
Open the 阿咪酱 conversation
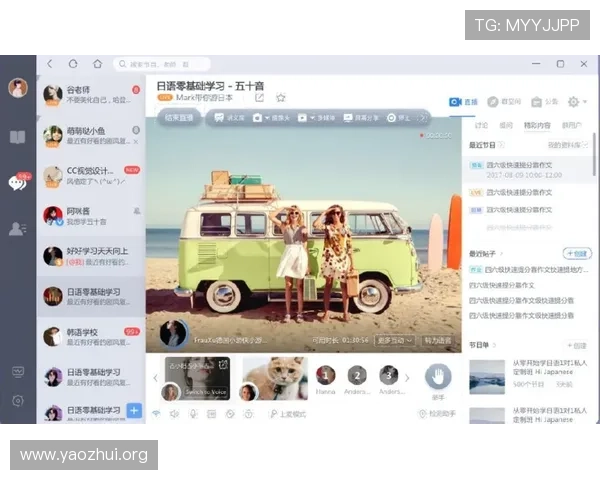[x=91, y=216]
